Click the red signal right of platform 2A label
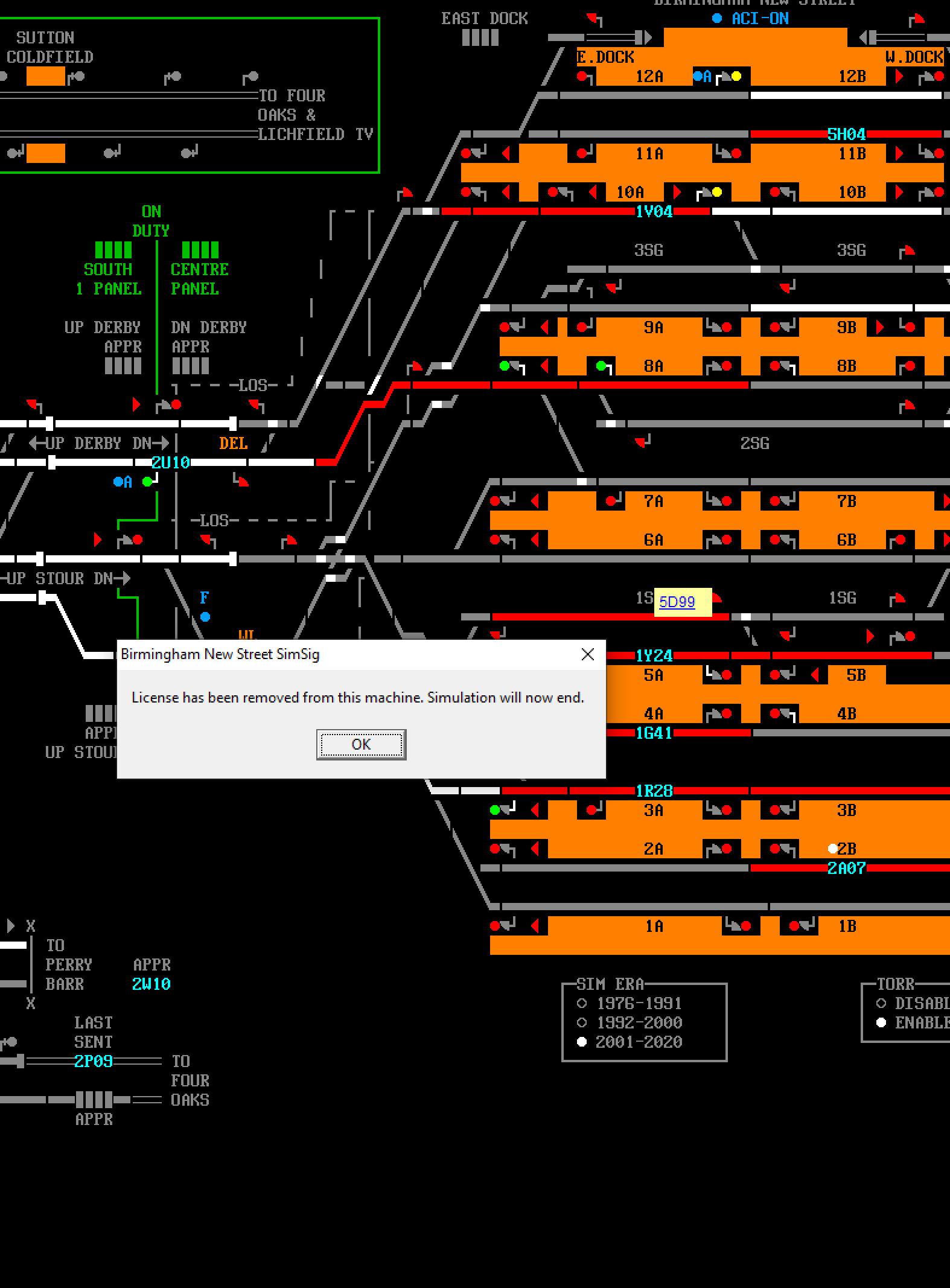950x1288 pixels. 726,849
